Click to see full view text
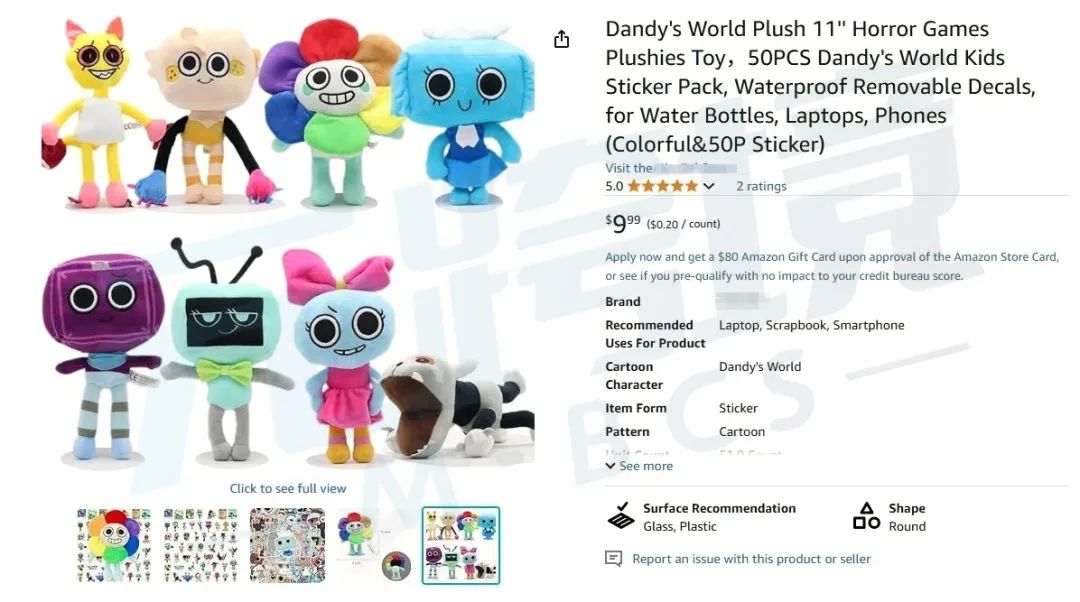This screenshot has height=602, width=1080. point(288,488)
